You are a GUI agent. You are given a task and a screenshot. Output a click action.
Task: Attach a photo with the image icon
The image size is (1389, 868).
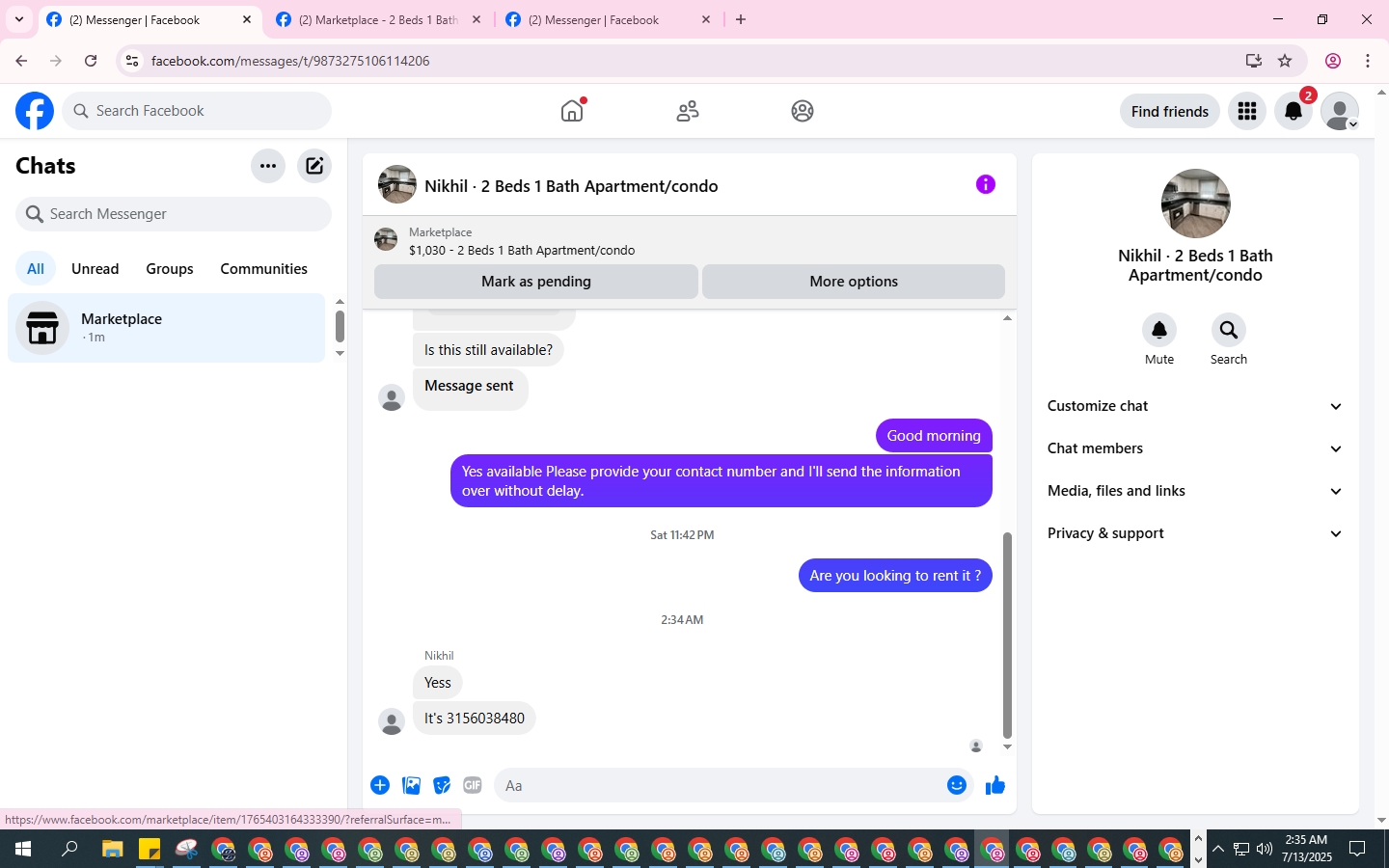[411, 785]
